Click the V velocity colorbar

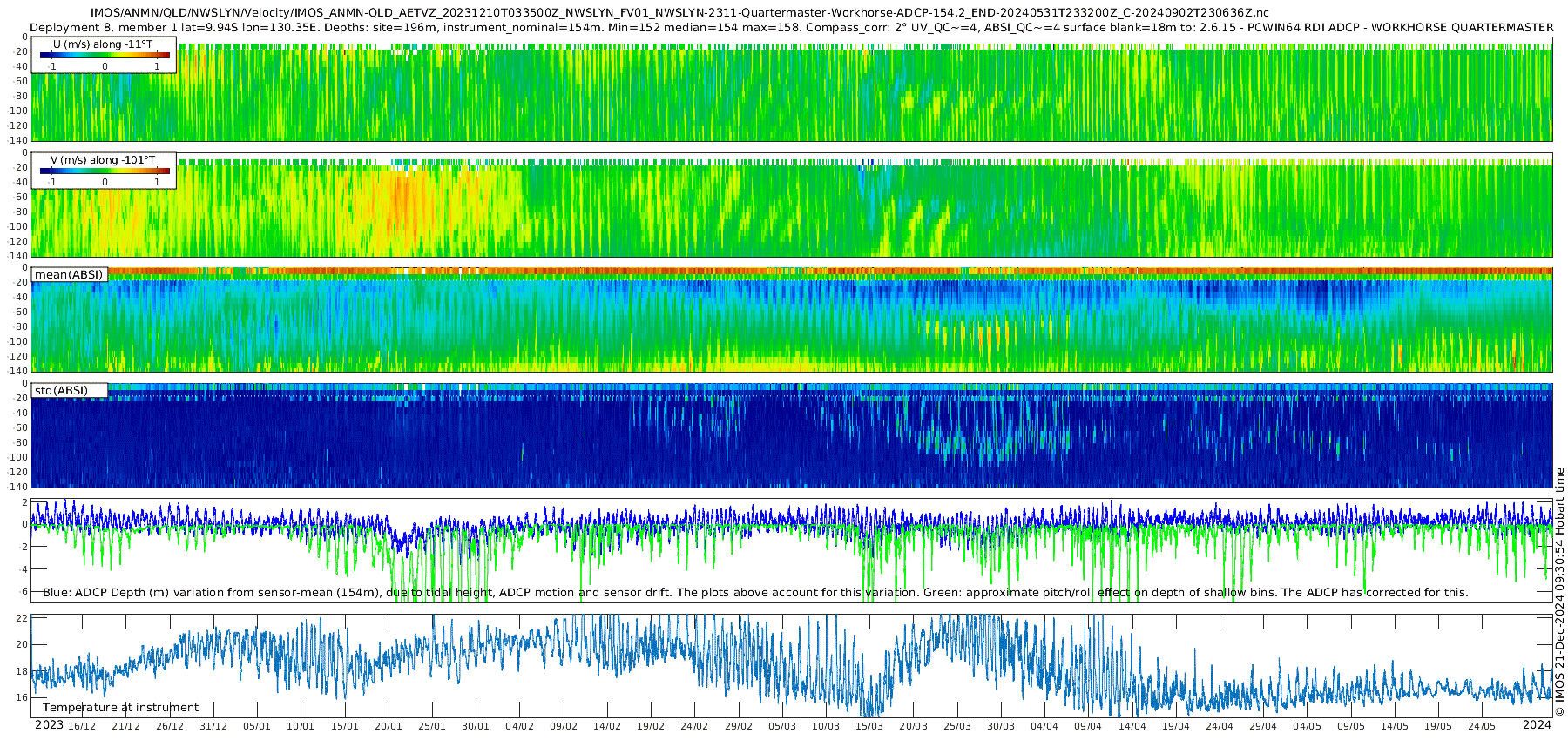105,172
